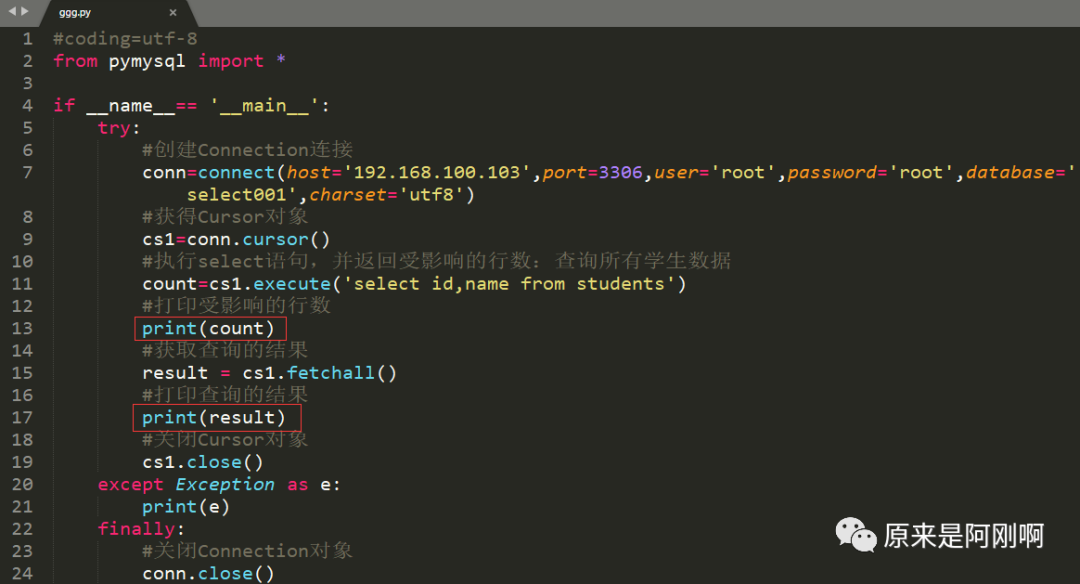
Task: Click the 'execute' method on line 11
Action: 292,284
